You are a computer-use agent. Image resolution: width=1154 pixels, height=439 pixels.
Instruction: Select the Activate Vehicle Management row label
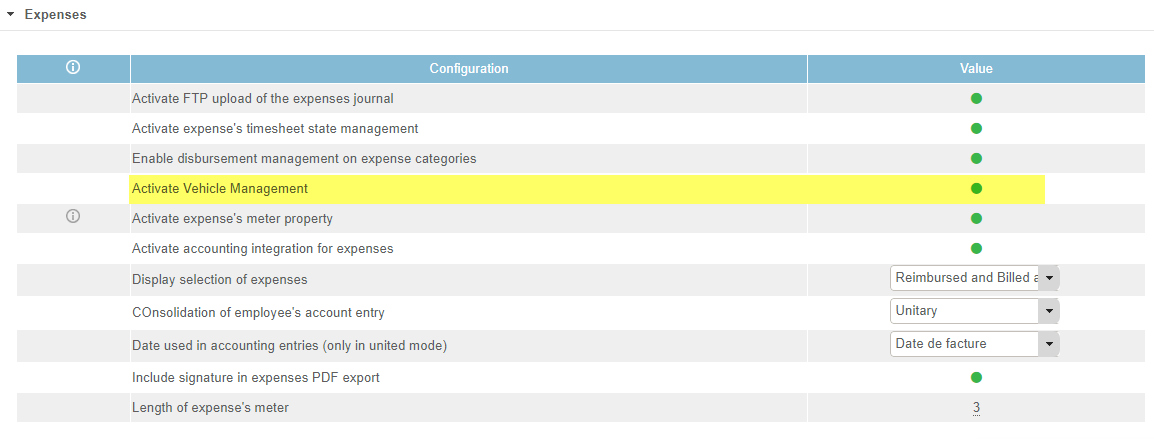tap(220, 188)
